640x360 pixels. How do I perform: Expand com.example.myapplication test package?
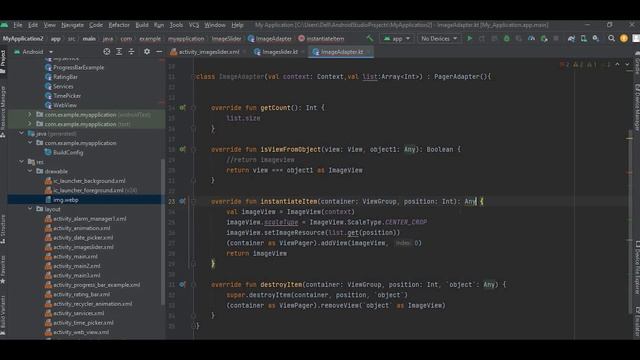[29, 124]
